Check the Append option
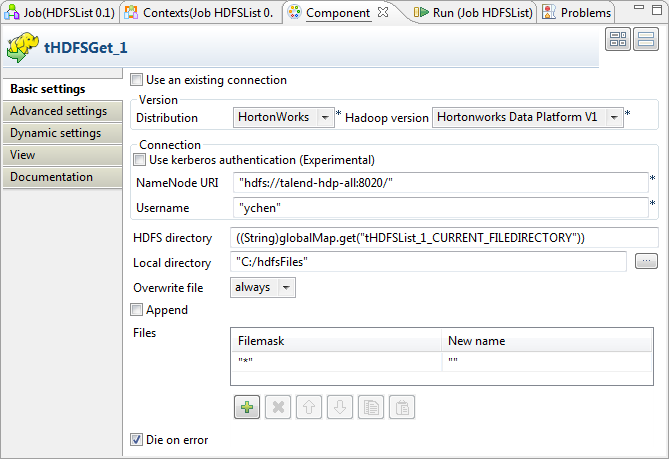This screenshot has width=669, height=459. point(137,310)
